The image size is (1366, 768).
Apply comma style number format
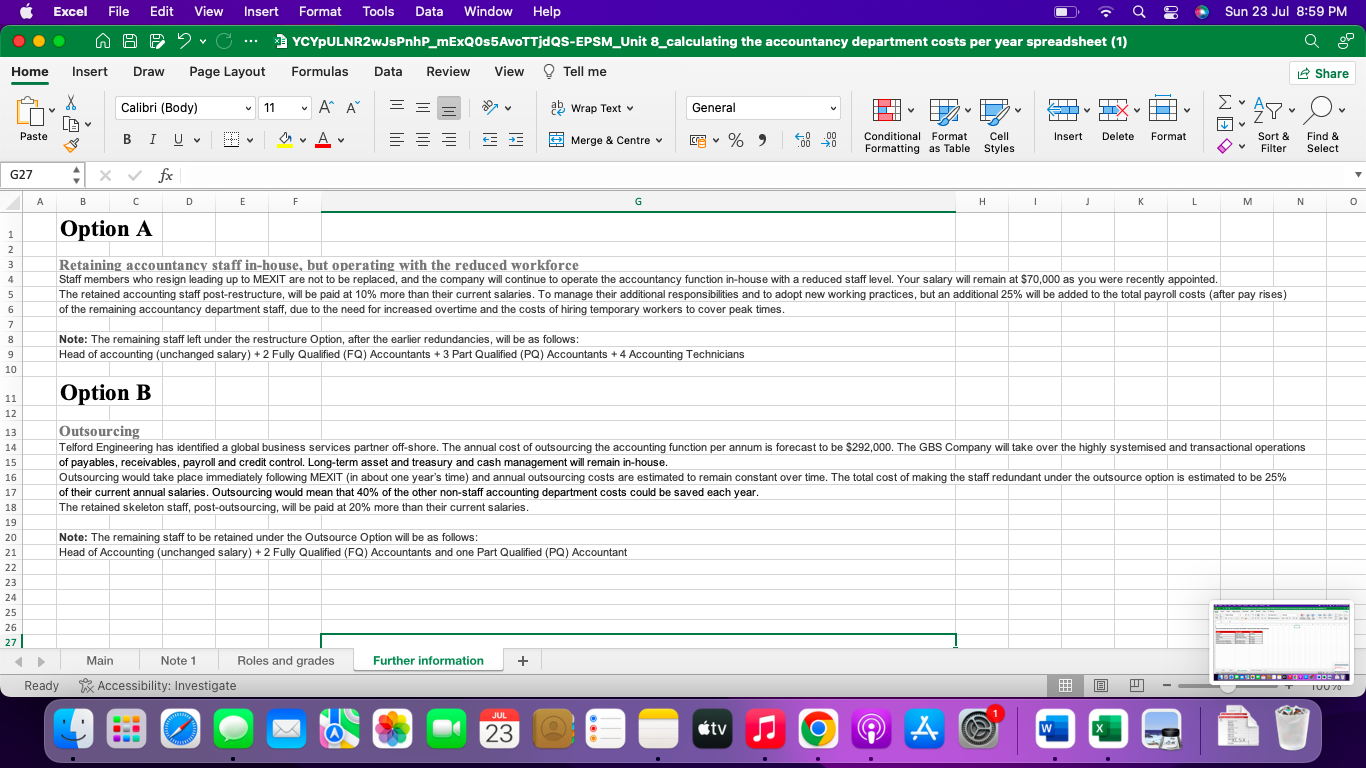(763, 140)
